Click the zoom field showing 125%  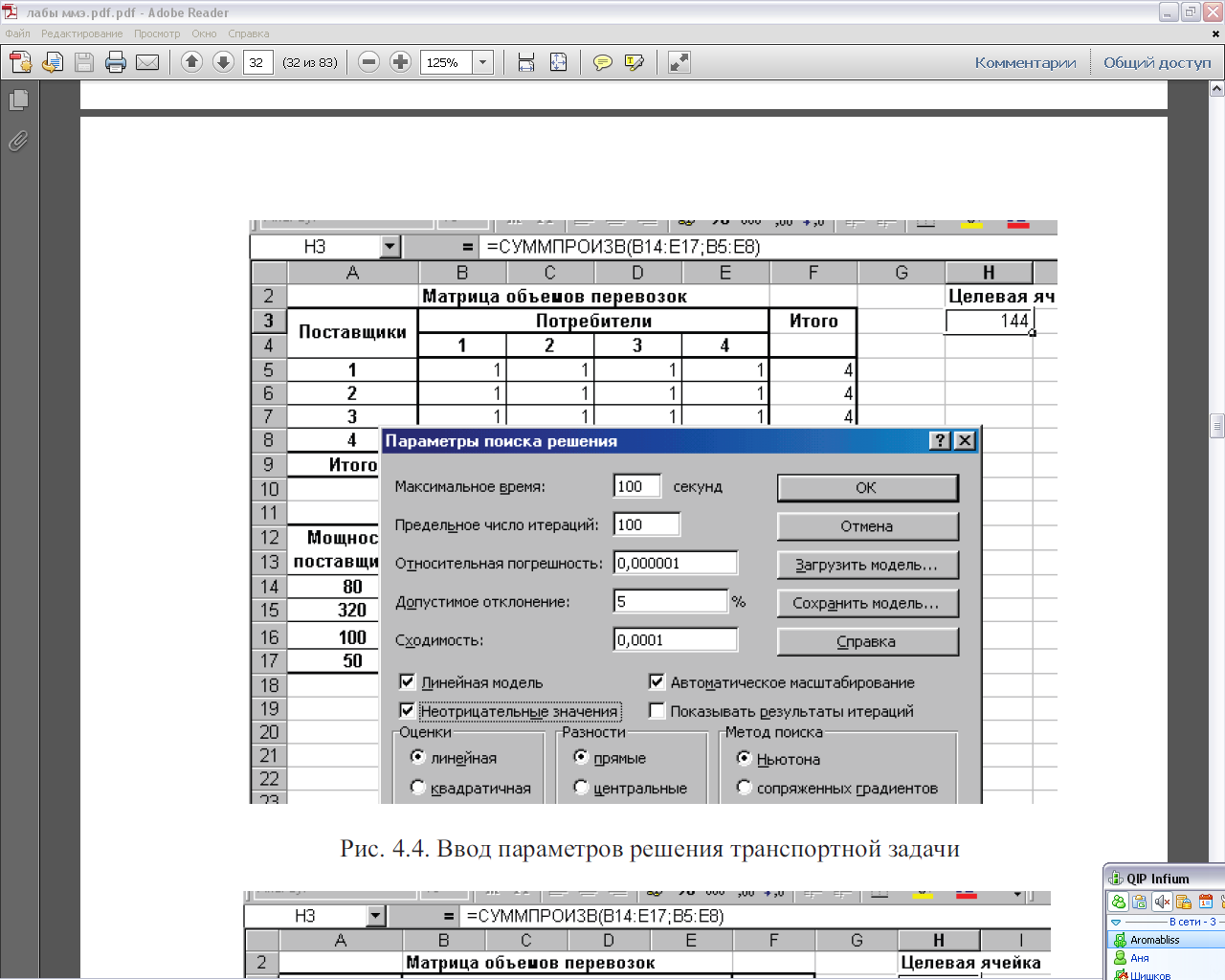(x=446, y=62)
